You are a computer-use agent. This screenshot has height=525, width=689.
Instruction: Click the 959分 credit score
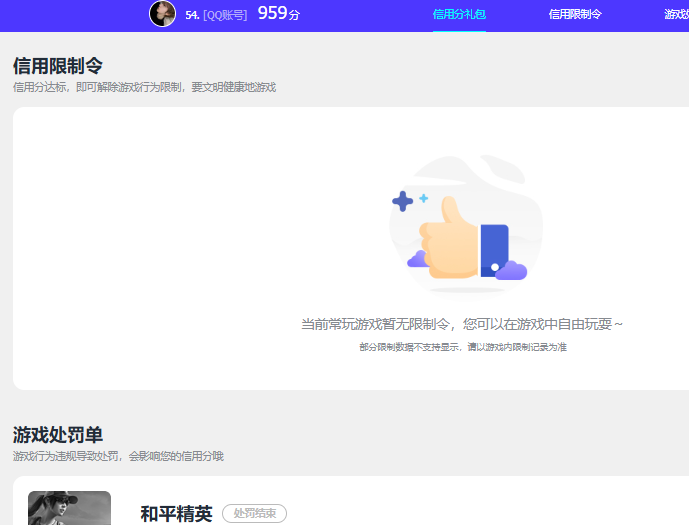(x=279, y=13)
